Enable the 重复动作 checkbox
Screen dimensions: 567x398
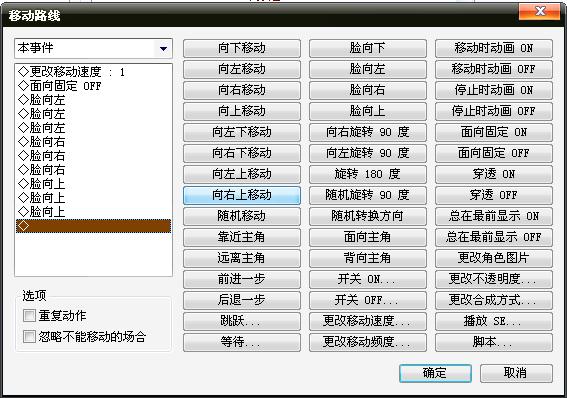pos(29,316)
